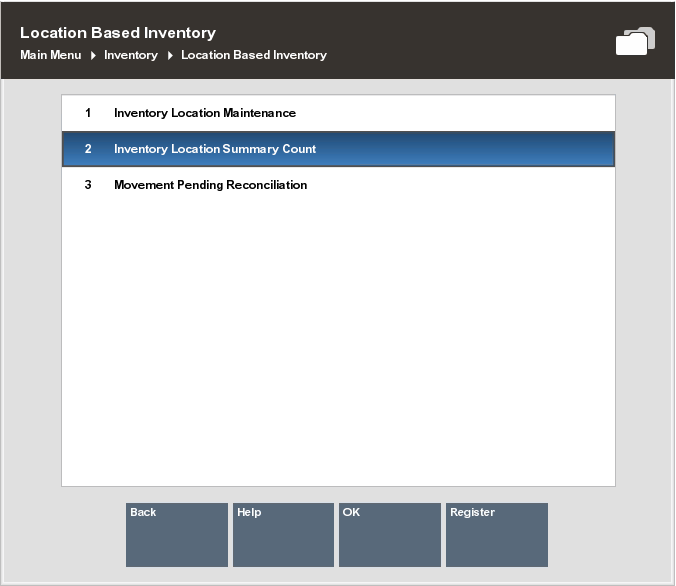This screenshot has height=586, width=676.
Task: Click the 'Location Based Inventory' page title
Action: point(118,33)
